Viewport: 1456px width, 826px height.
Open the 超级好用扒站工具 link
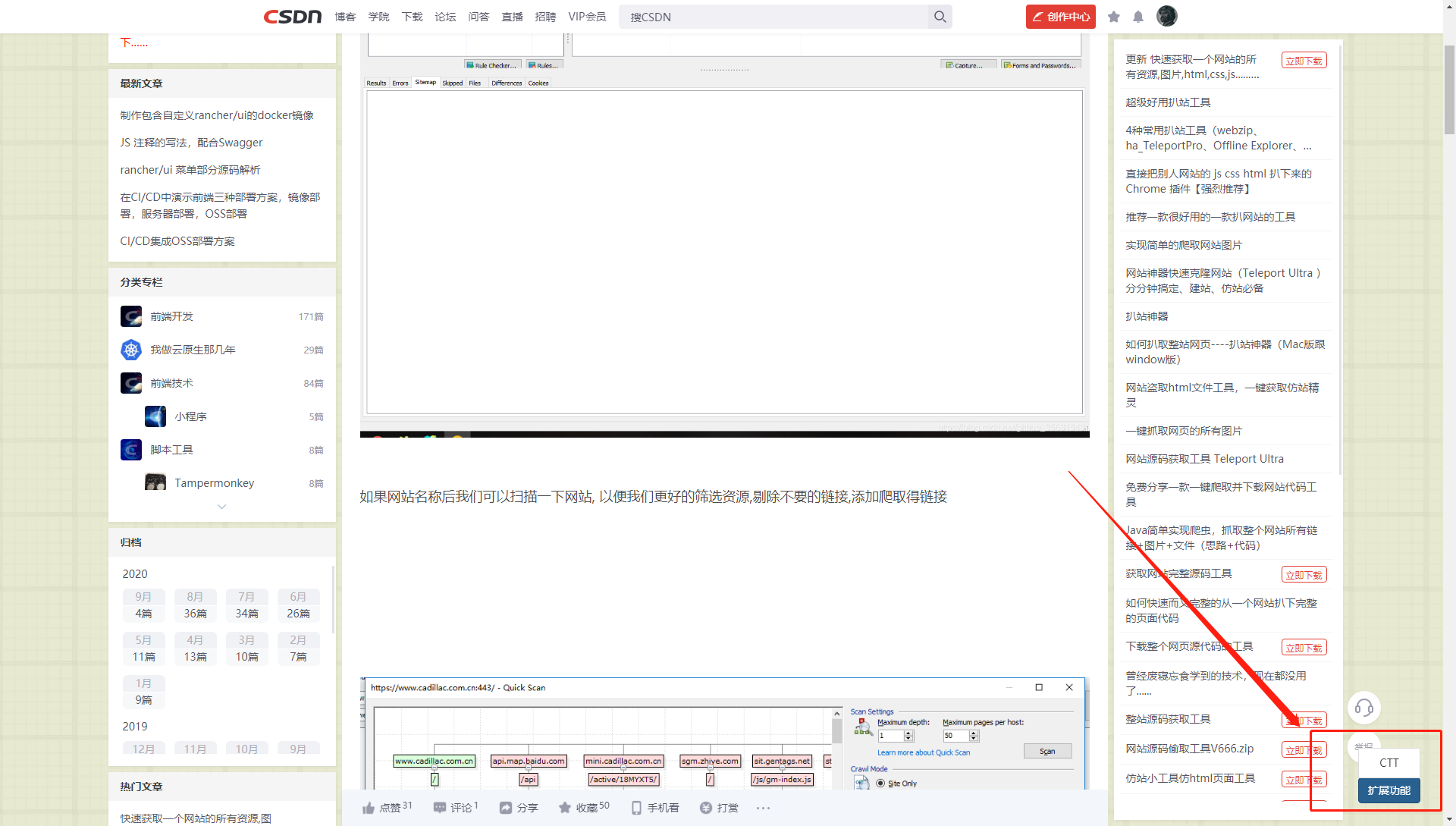click(1168, 102)
